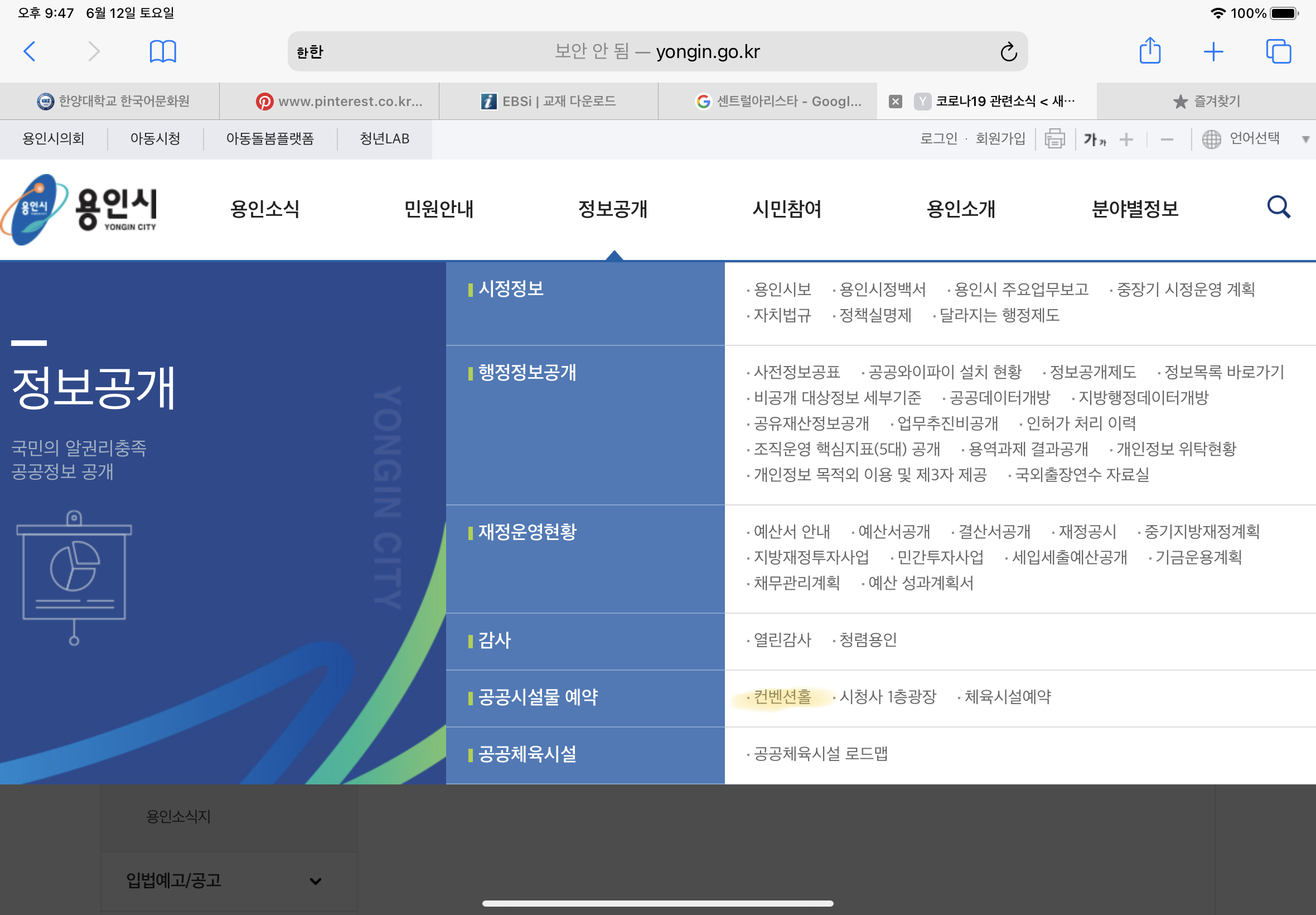The image size is (1316, 915).
Task: Open the 컨벤션홀 reservation link
Action: (x=782, y=696)
